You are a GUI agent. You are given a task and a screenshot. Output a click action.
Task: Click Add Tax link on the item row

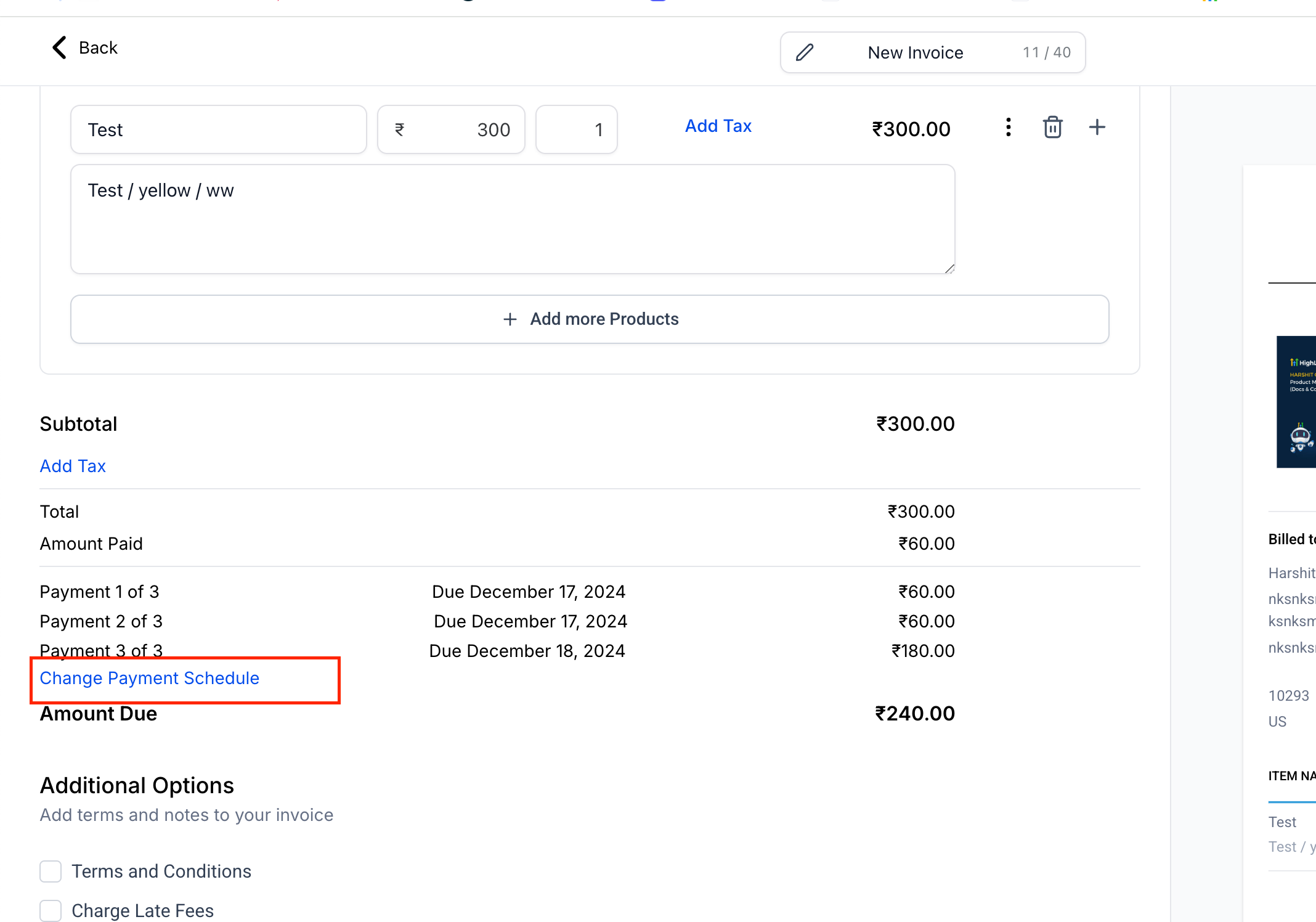718,126
